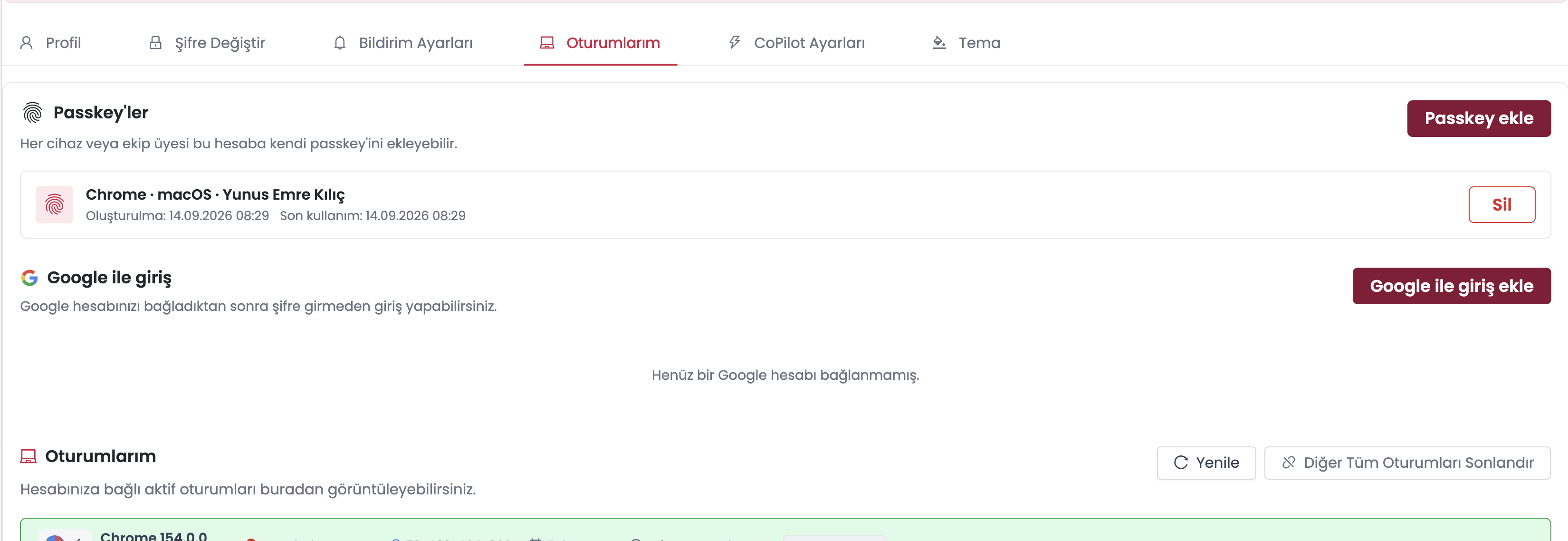1568x541 pixels.
Task: Add a new passkey with Passkey ekle
Action: pyautogui.click(x=1479, y=118)
